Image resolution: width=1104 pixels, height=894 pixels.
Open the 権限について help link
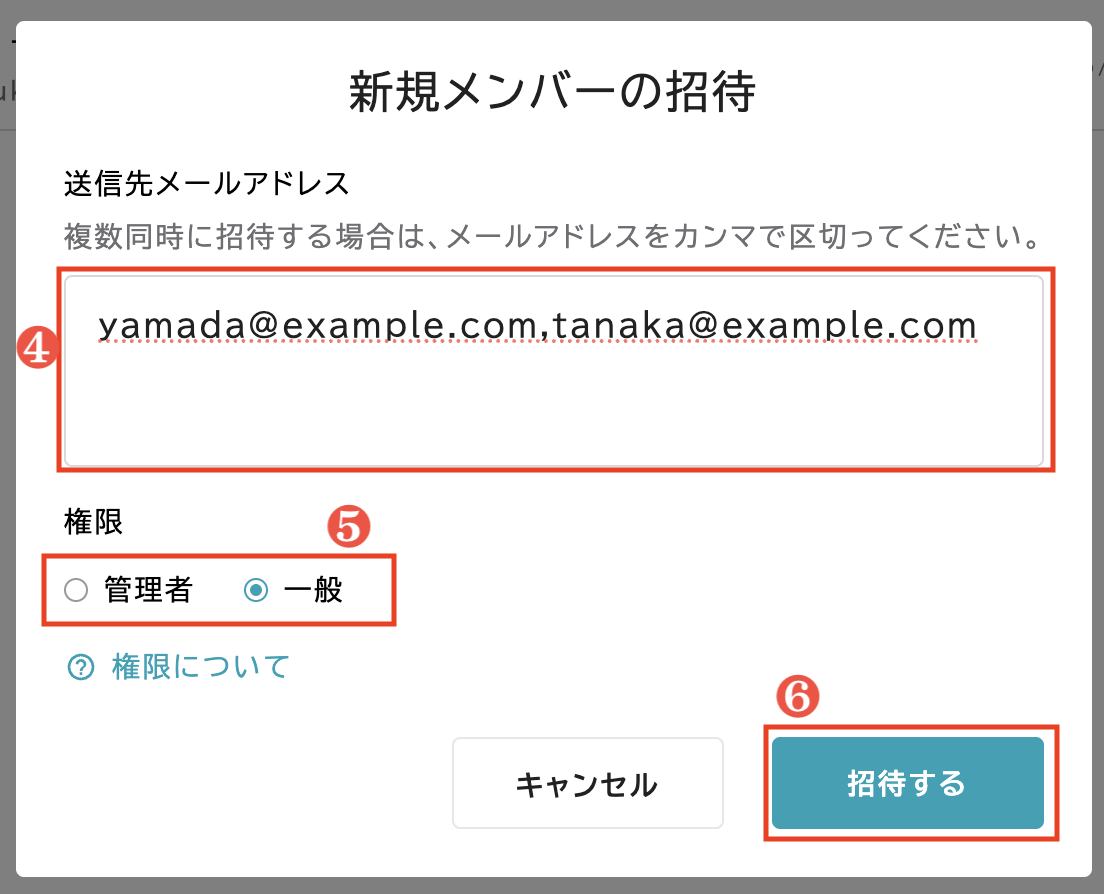[x=200, y=667]
